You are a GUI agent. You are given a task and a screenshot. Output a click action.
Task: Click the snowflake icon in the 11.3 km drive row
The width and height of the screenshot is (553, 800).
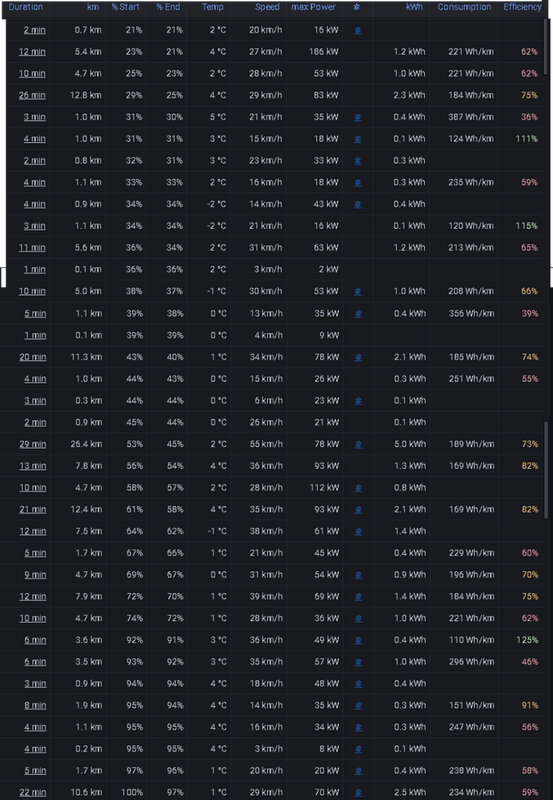(x=358, y=357)
